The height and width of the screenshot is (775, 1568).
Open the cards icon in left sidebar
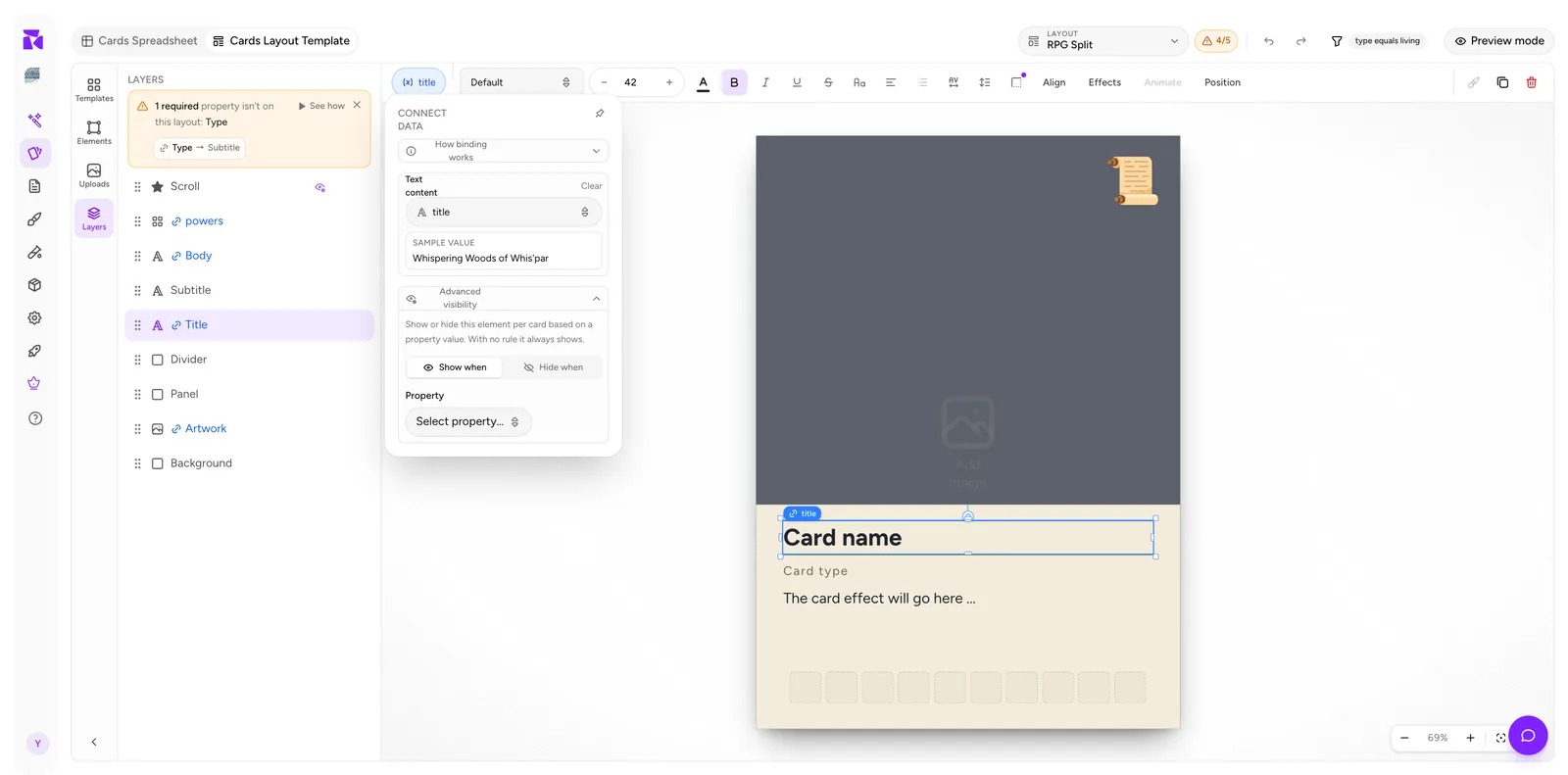click(x=35, y=153)
